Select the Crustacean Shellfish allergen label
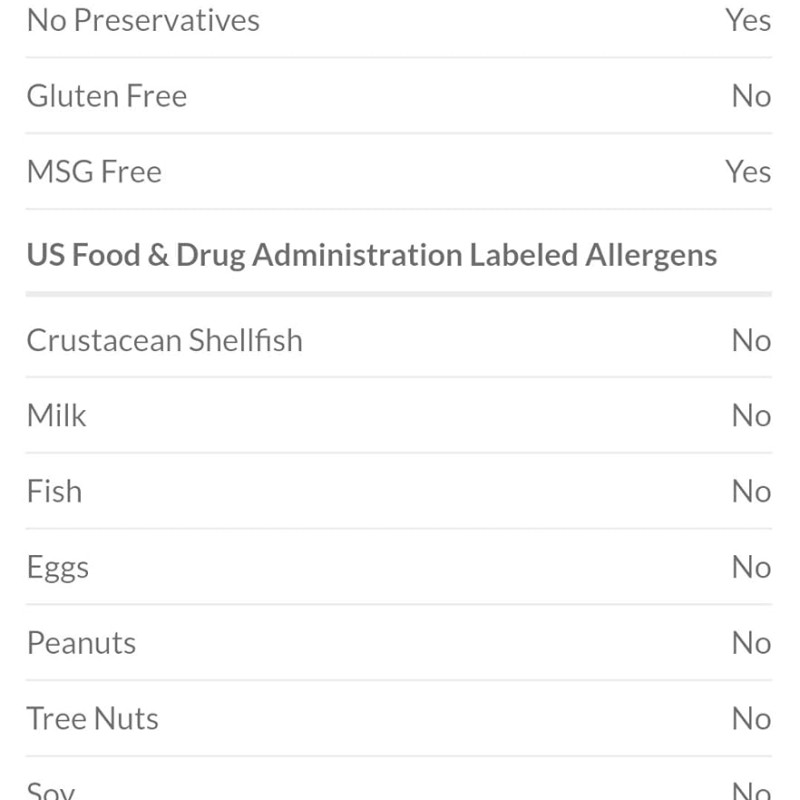Image resolution: width=800 pixels, height=800 pixels. point(164,341)
